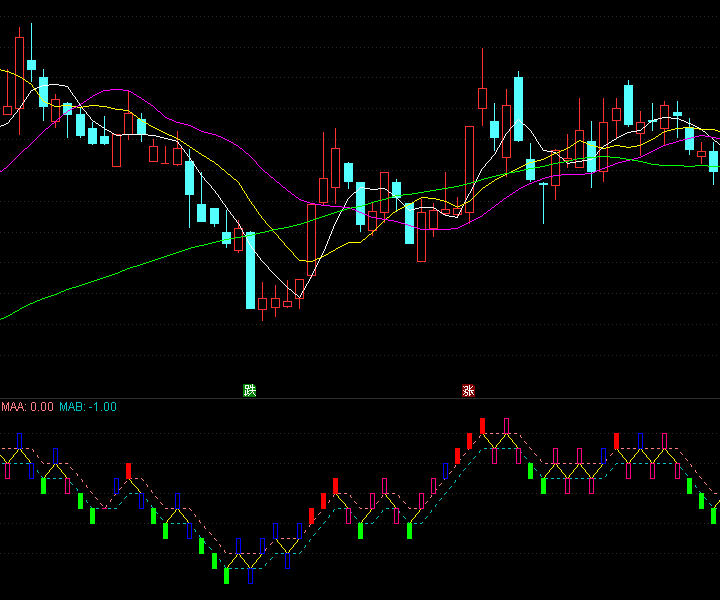
Task: Click the green 跌 signal marker
Action: click(x=249, y=391)
